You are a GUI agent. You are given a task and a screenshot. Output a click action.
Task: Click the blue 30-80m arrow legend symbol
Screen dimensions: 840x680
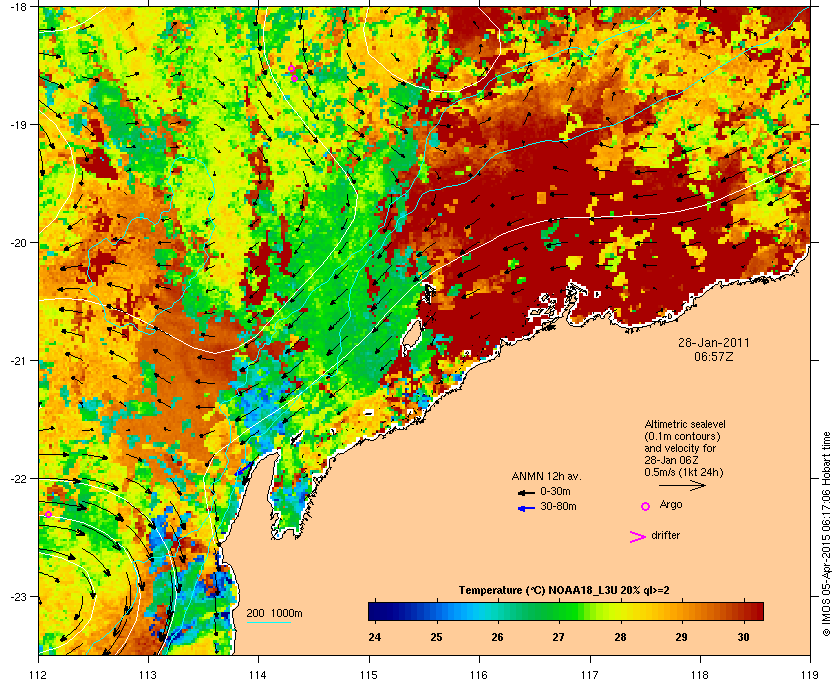[x=526, y=508]
